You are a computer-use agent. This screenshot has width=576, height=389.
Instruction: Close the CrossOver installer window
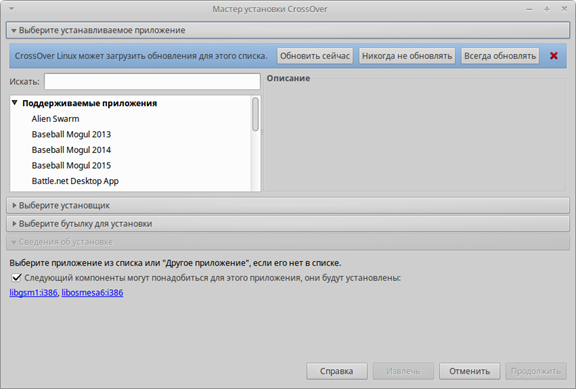564,8
